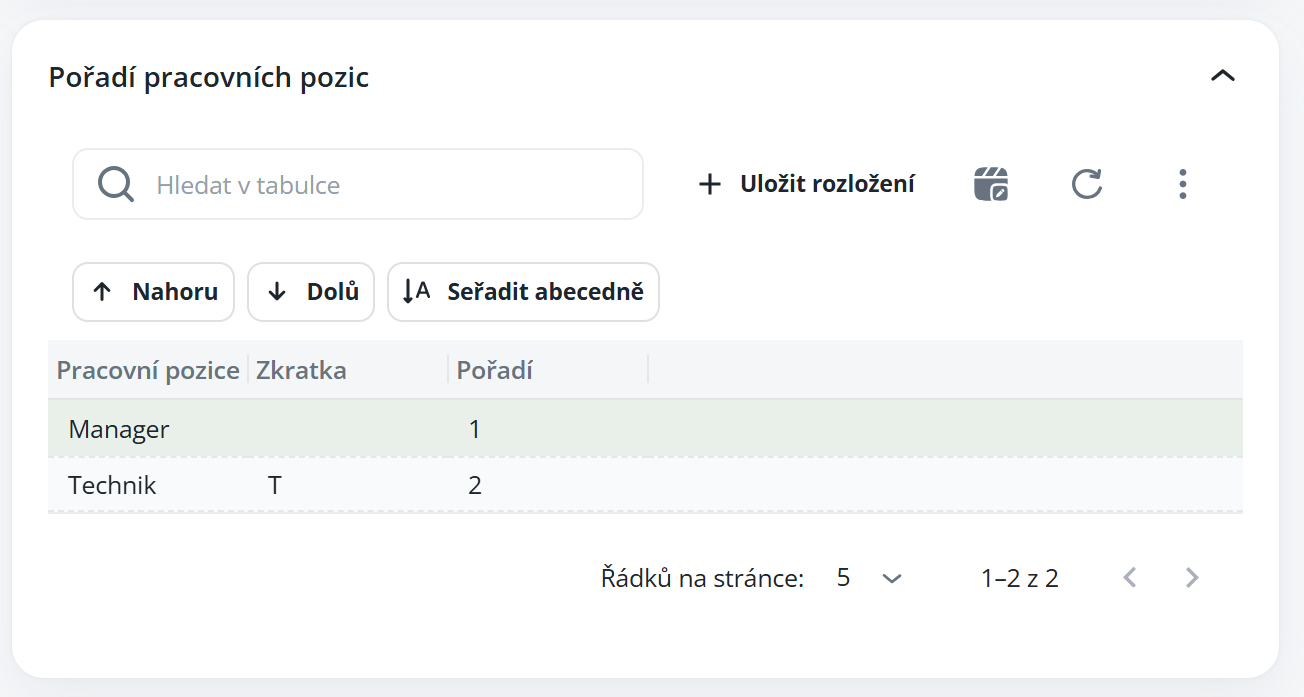Open the three-dot more options menu
Screen dimensions: 1304x697
pos(1182,184)
